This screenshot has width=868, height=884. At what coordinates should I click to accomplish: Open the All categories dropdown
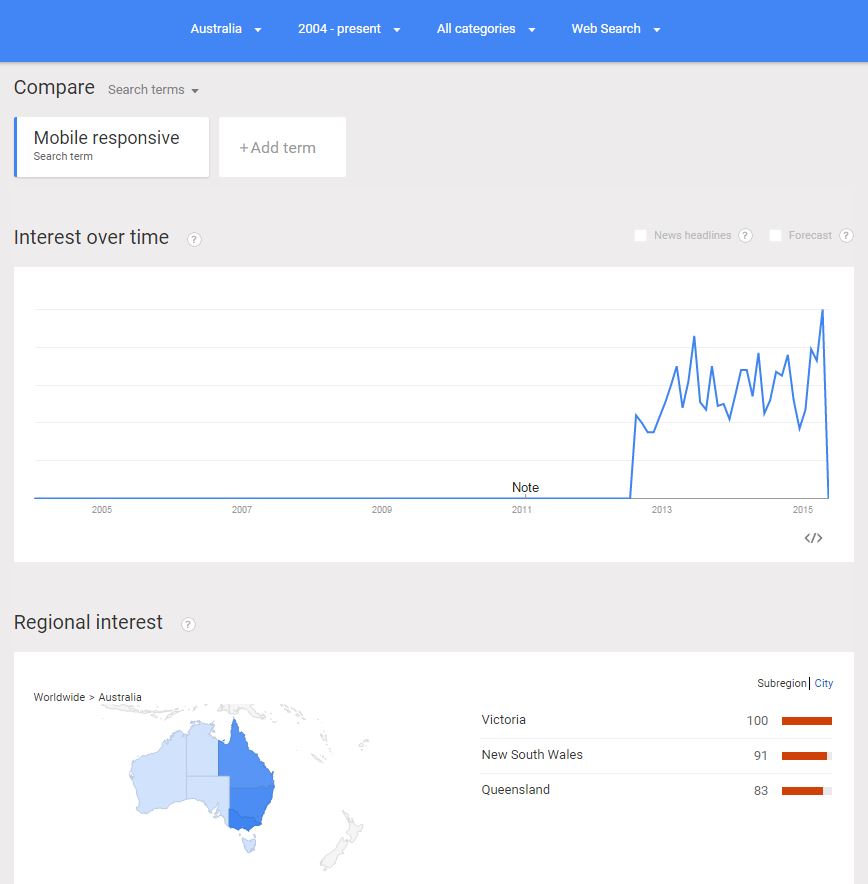[486, 29]
